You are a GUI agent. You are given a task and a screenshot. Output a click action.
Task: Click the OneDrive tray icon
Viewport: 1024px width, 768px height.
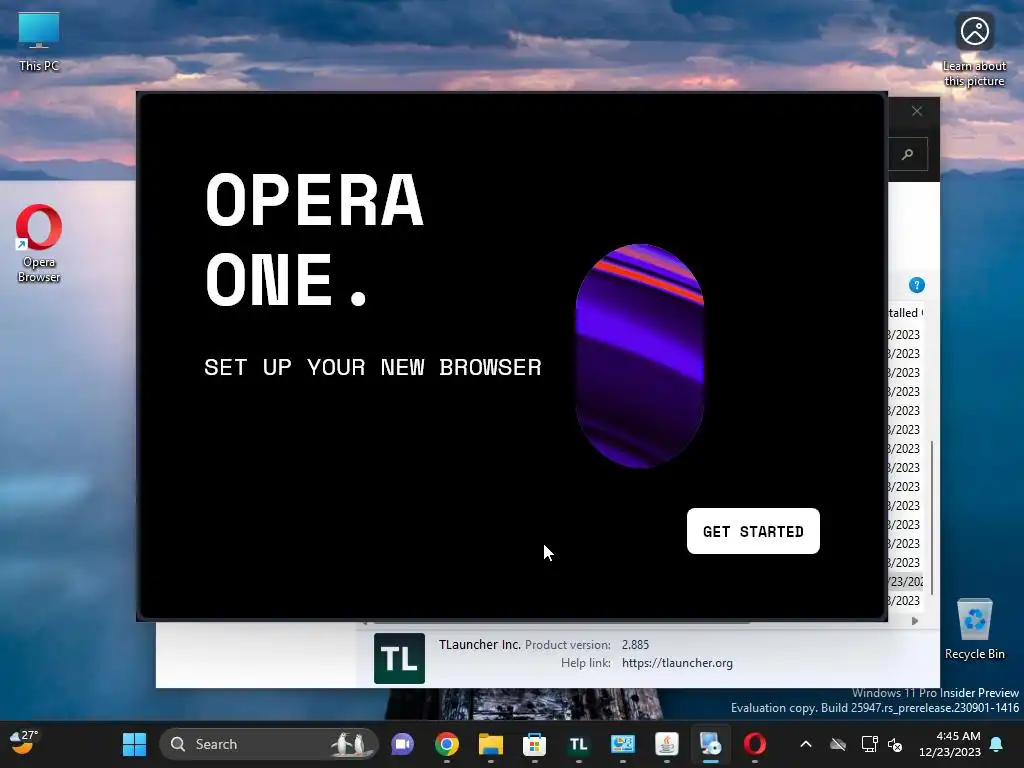pyautogui.click(x=838, y=744)
